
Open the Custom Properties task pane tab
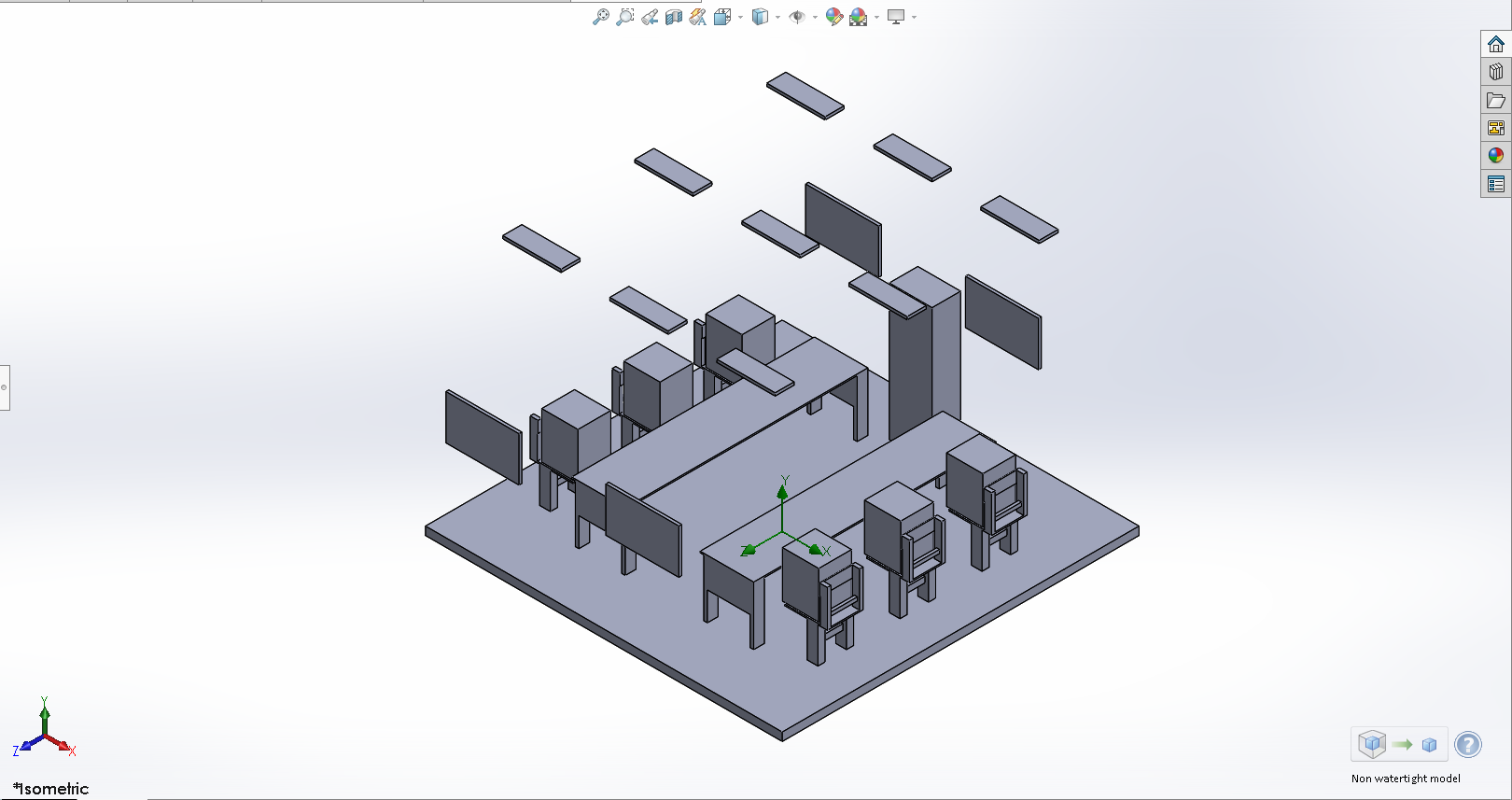tap(1496, 184)
